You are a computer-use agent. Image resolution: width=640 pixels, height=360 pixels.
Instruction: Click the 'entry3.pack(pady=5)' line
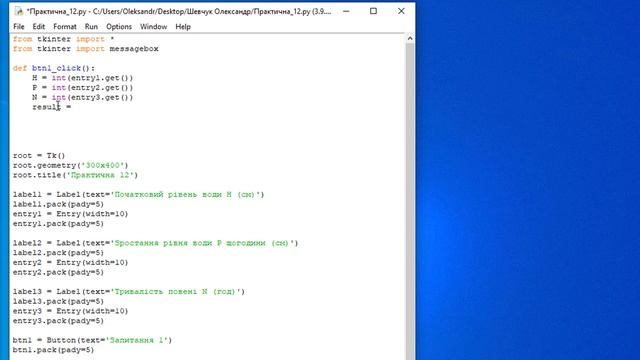click(x=58, y=321)
